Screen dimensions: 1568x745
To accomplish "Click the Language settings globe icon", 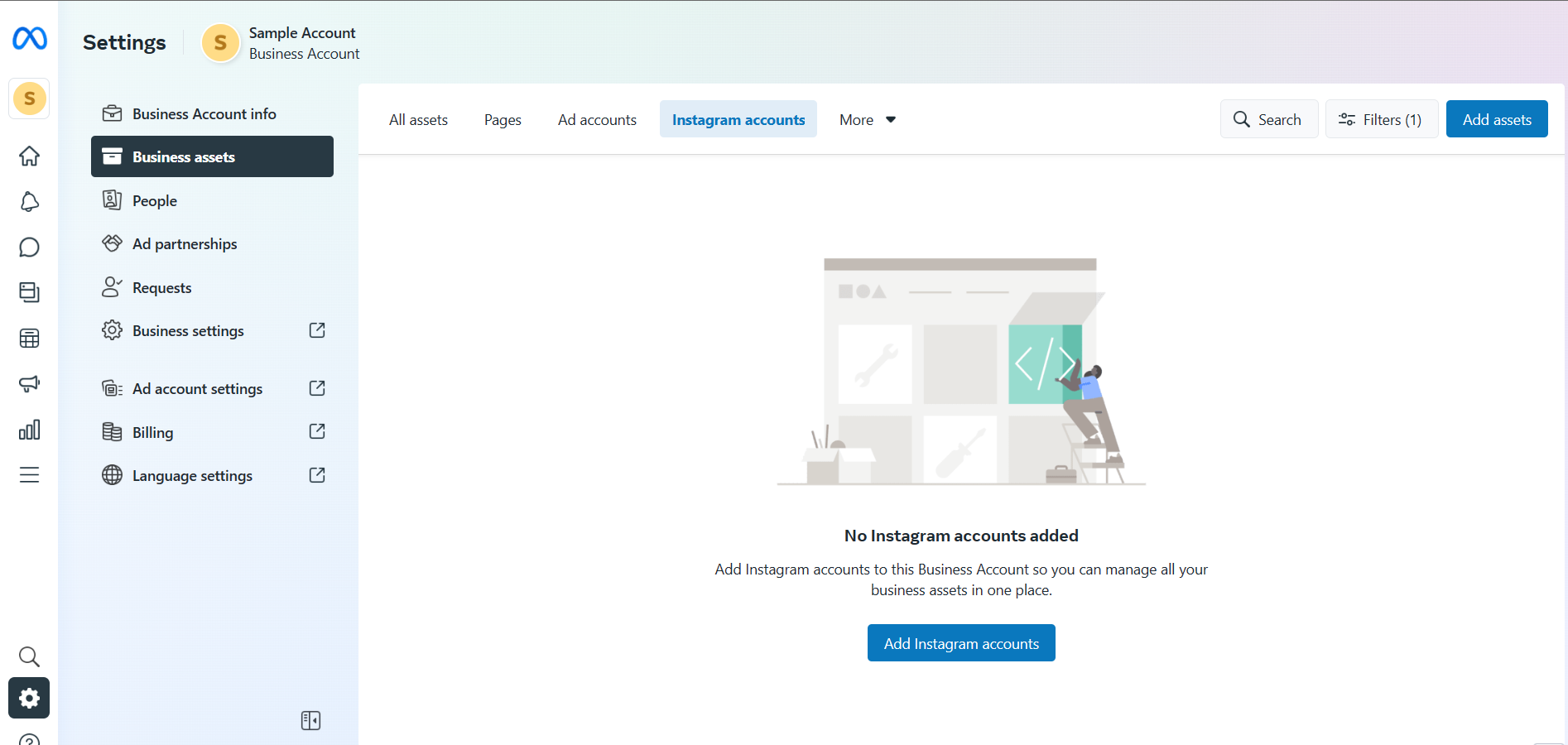I will [x=112, y=475].
